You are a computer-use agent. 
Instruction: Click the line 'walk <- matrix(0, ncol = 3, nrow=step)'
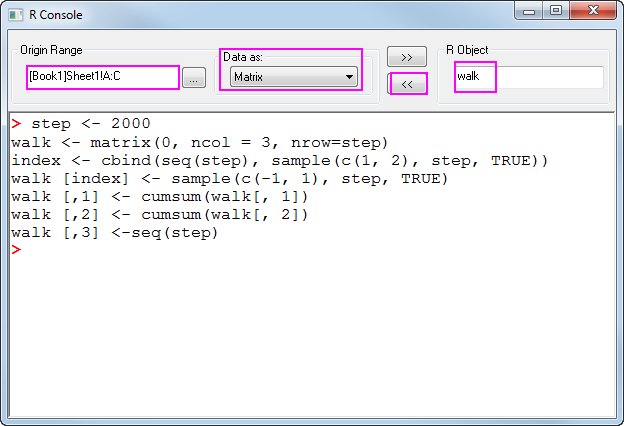pos(199,143)
